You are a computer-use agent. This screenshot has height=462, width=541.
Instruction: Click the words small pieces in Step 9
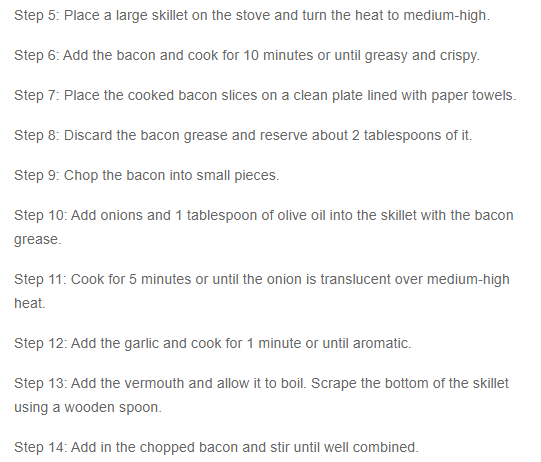[238, 176]
